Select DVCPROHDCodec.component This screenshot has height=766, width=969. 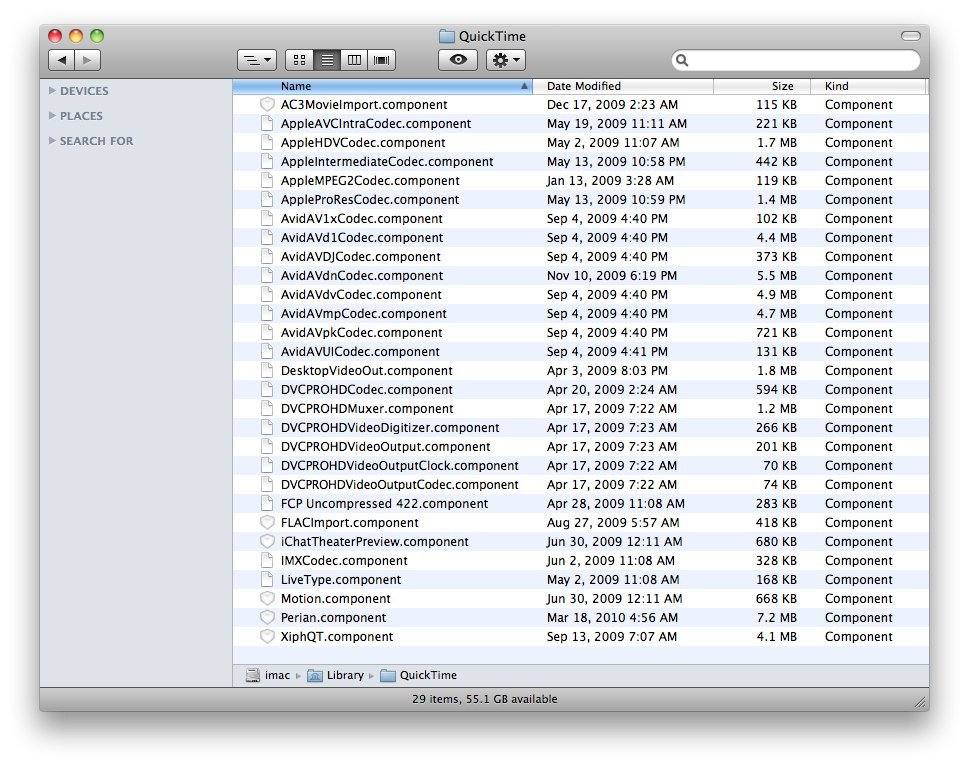coord(580,390)
